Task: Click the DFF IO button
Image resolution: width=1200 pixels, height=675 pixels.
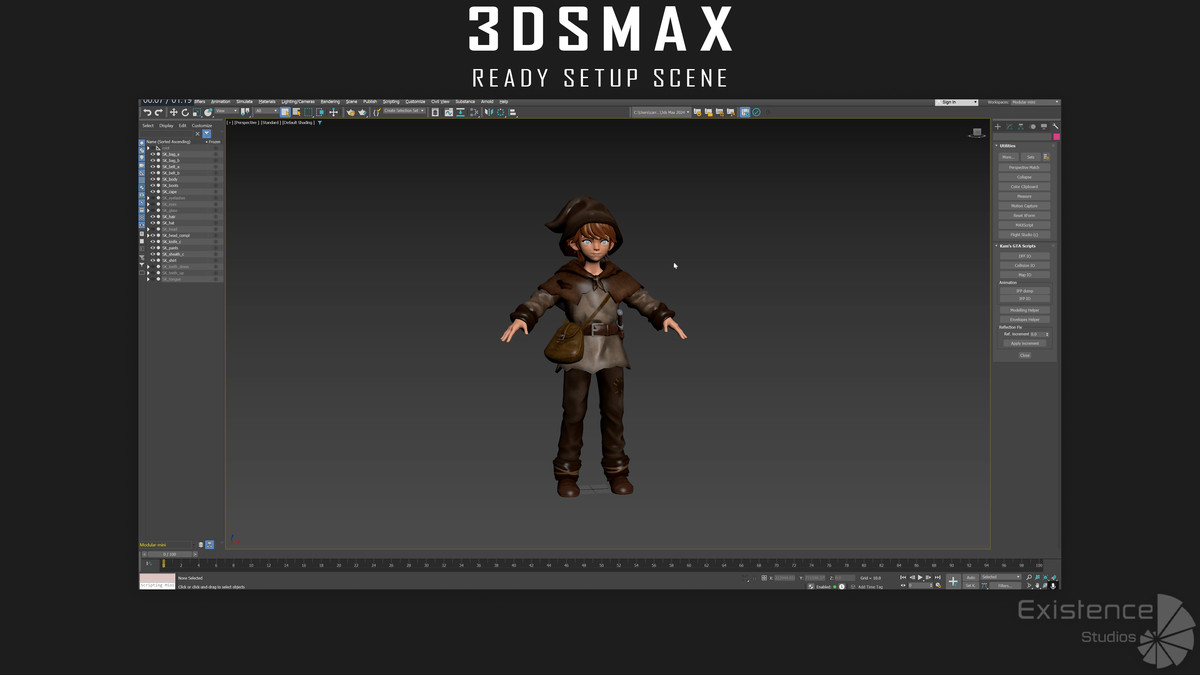Action: 1024,256
